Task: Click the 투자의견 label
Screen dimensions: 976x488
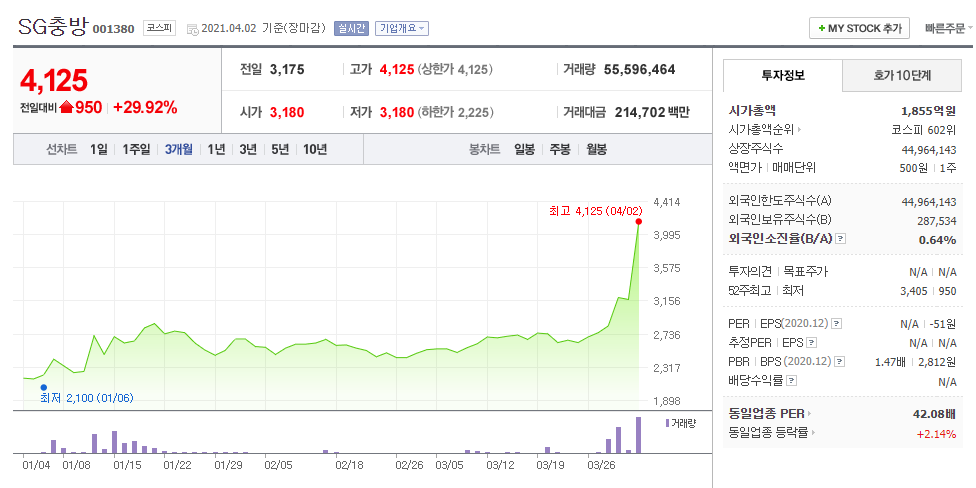Action: (749, 271)
